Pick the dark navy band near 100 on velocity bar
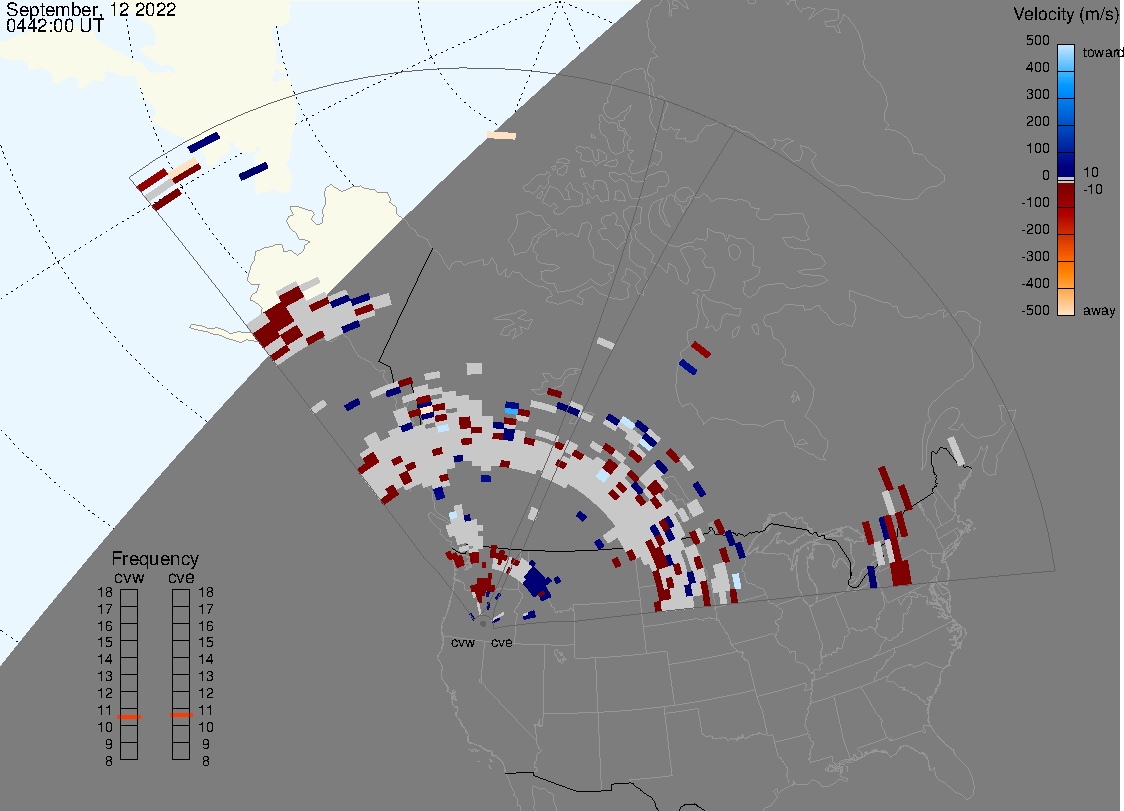Screen dimensions: 1124x811 pyautogui.click(x=1066, y=163)
